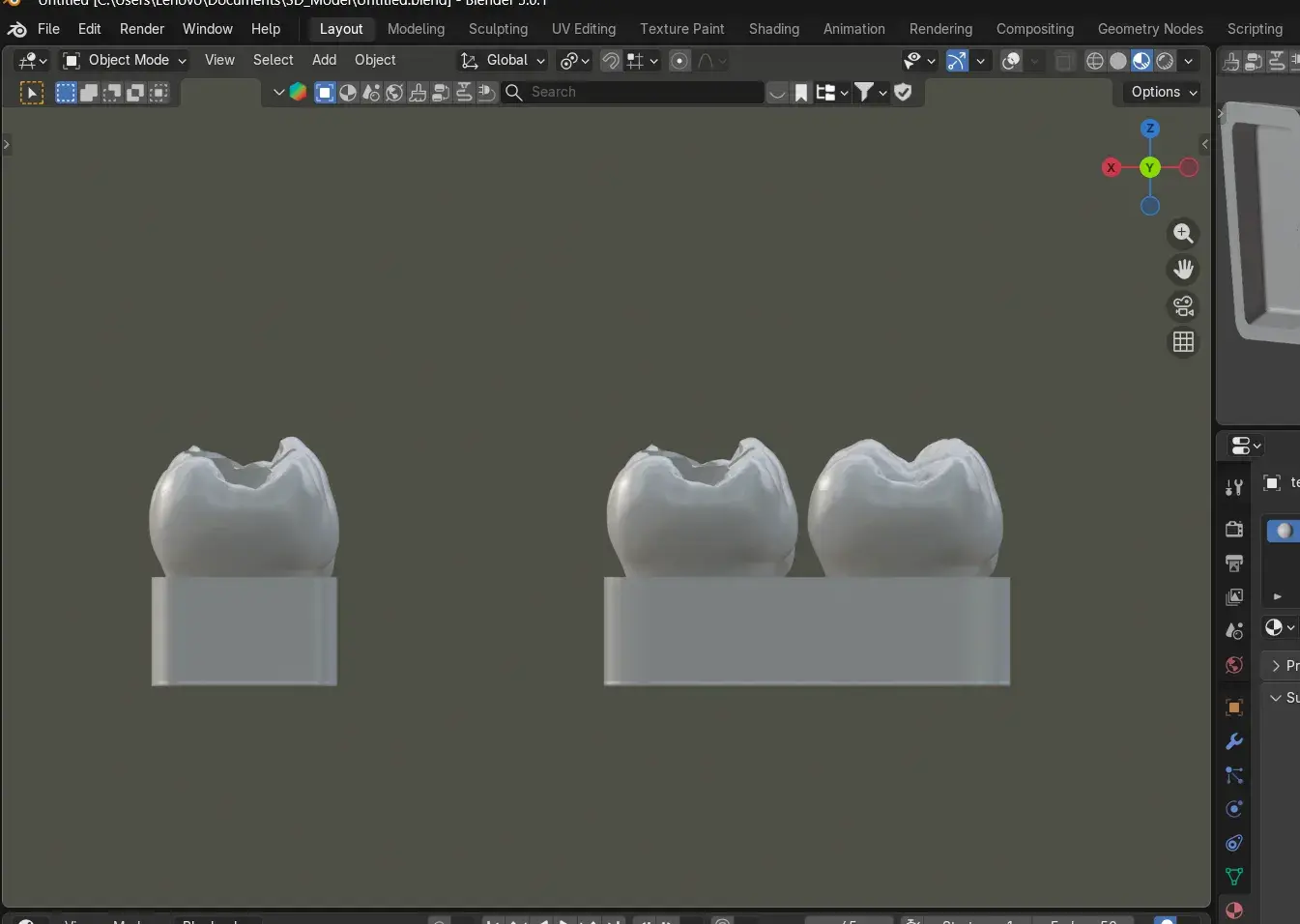Open the Object properties orange square tab
Screen dimensions: 1300x924
point(1234,707)
